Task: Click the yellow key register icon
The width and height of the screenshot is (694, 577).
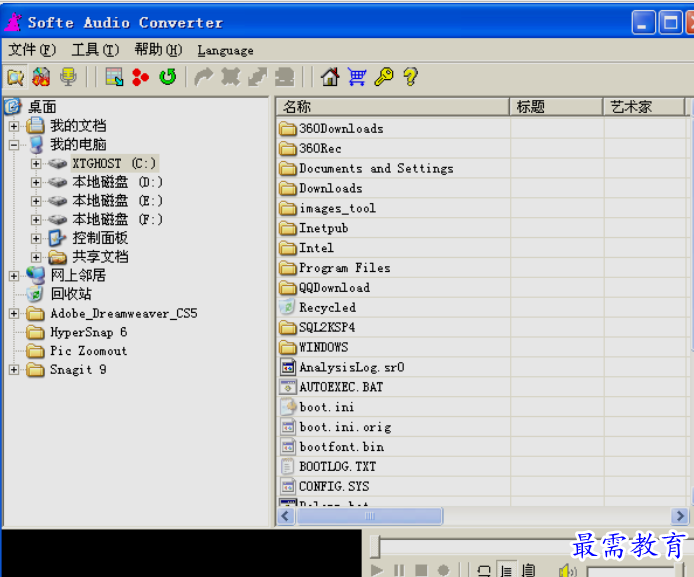Action: coord(384,77)
